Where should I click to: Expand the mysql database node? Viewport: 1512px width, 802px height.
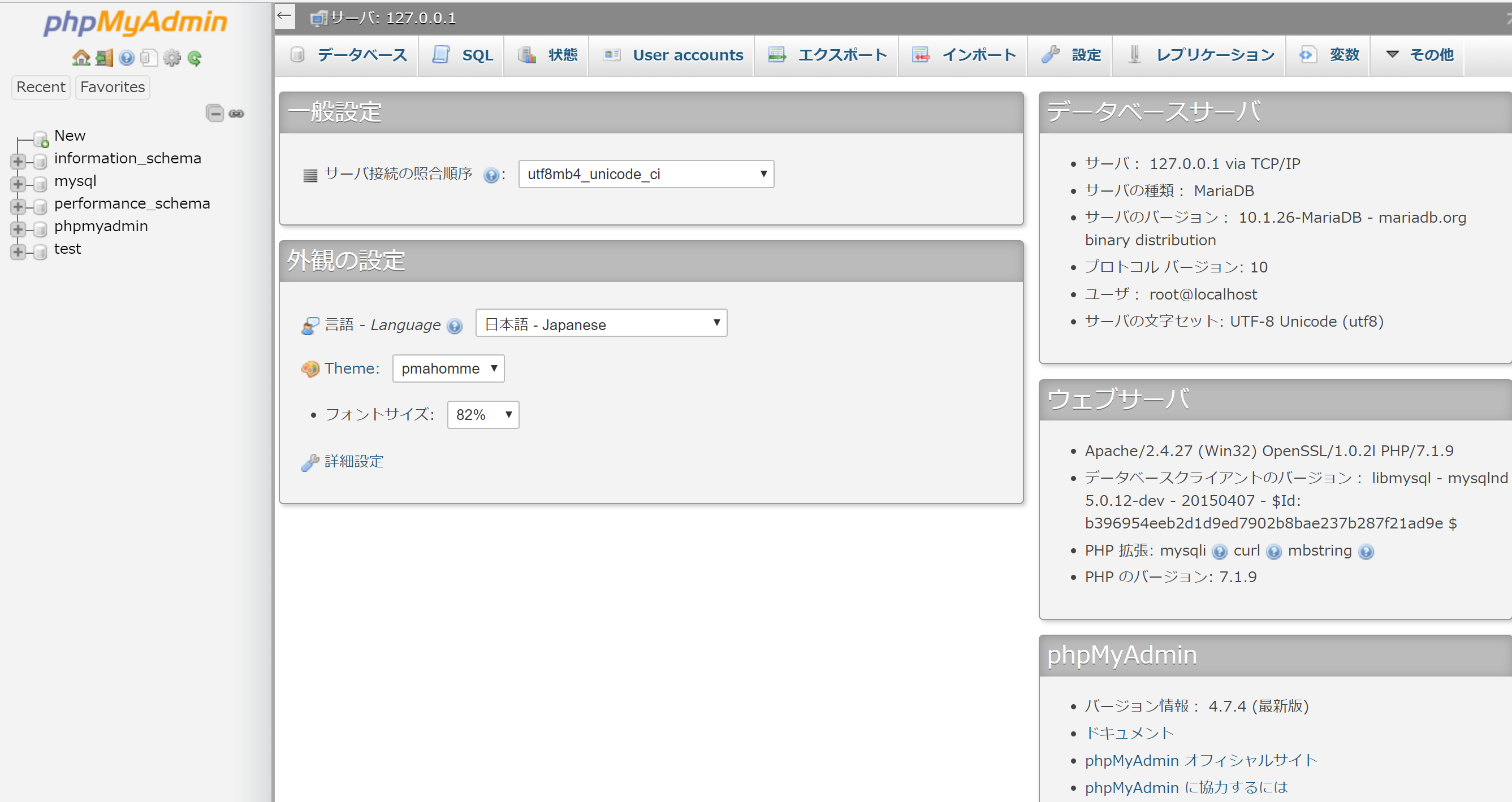pos(18,184)
